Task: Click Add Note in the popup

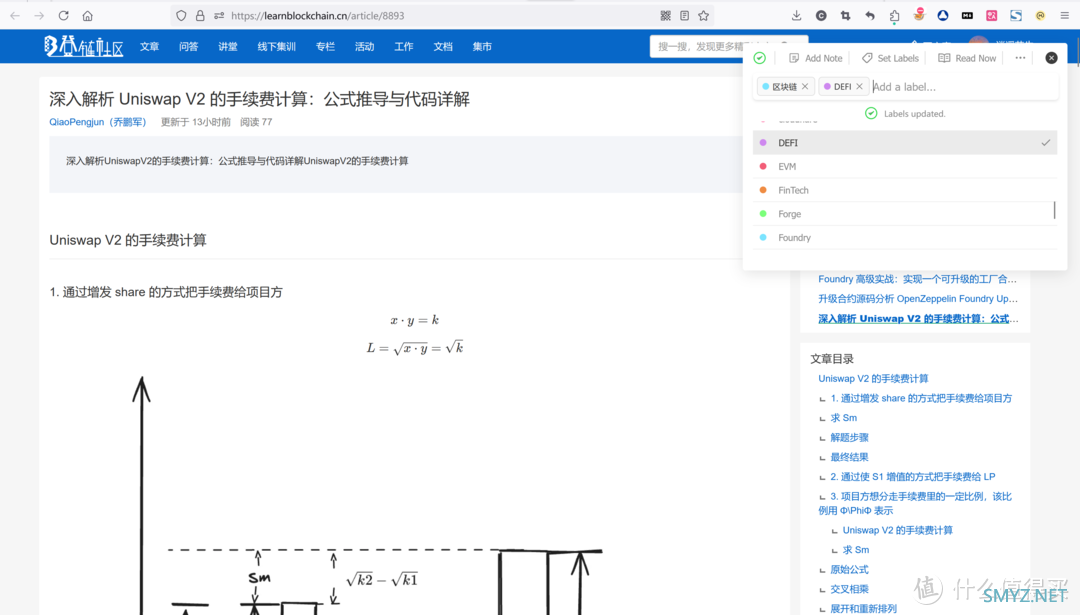Action: pyautogui.click(x=816, y=59)
